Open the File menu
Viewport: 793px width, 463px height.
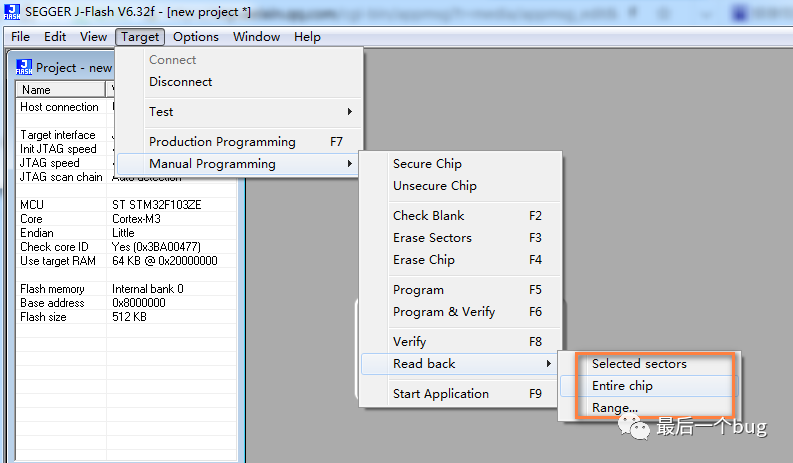tap(20, 37)
